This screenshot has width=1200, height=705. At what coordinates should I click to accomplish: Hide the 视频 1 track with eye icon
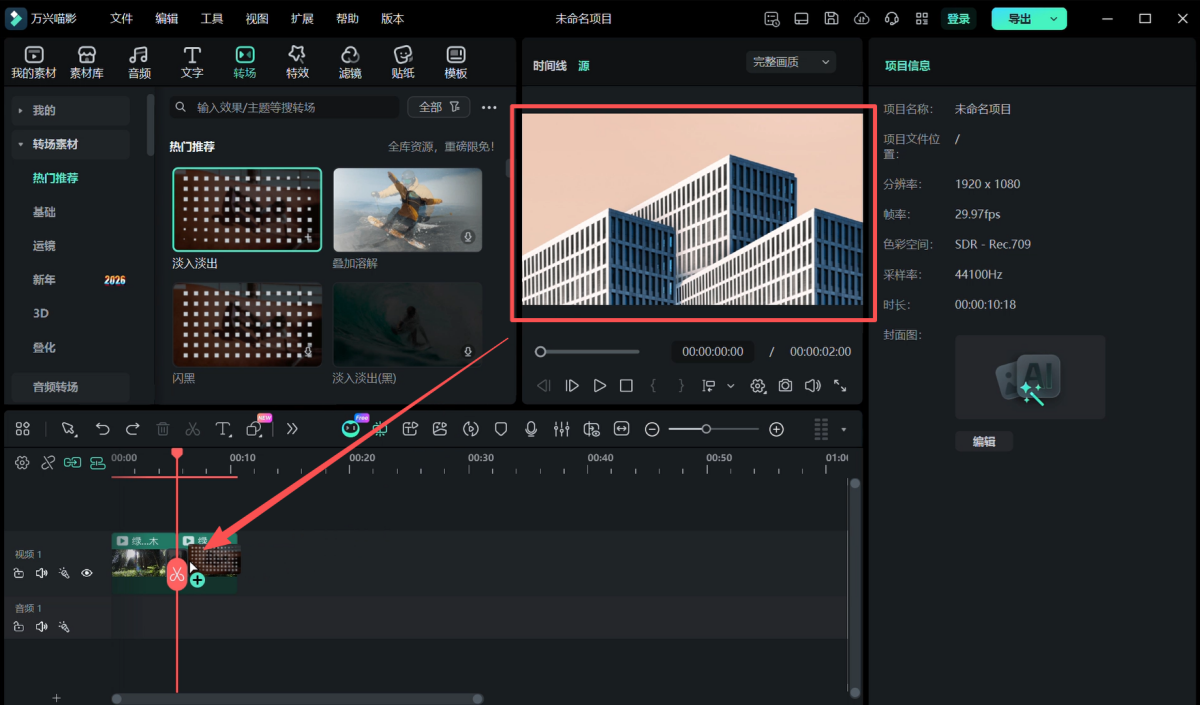pyautogui.click(x=87, y=573)
